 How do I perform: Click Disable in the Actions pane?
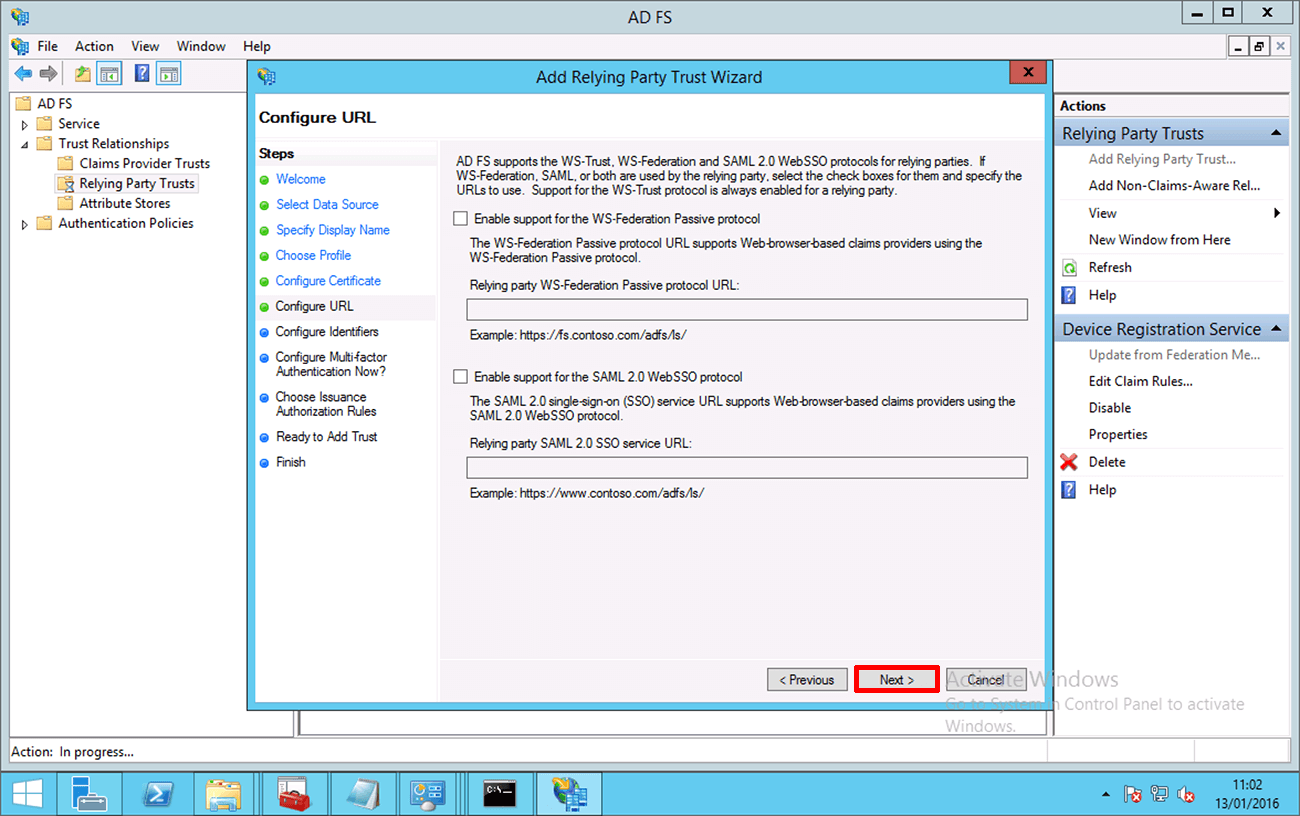(1110, 408)
